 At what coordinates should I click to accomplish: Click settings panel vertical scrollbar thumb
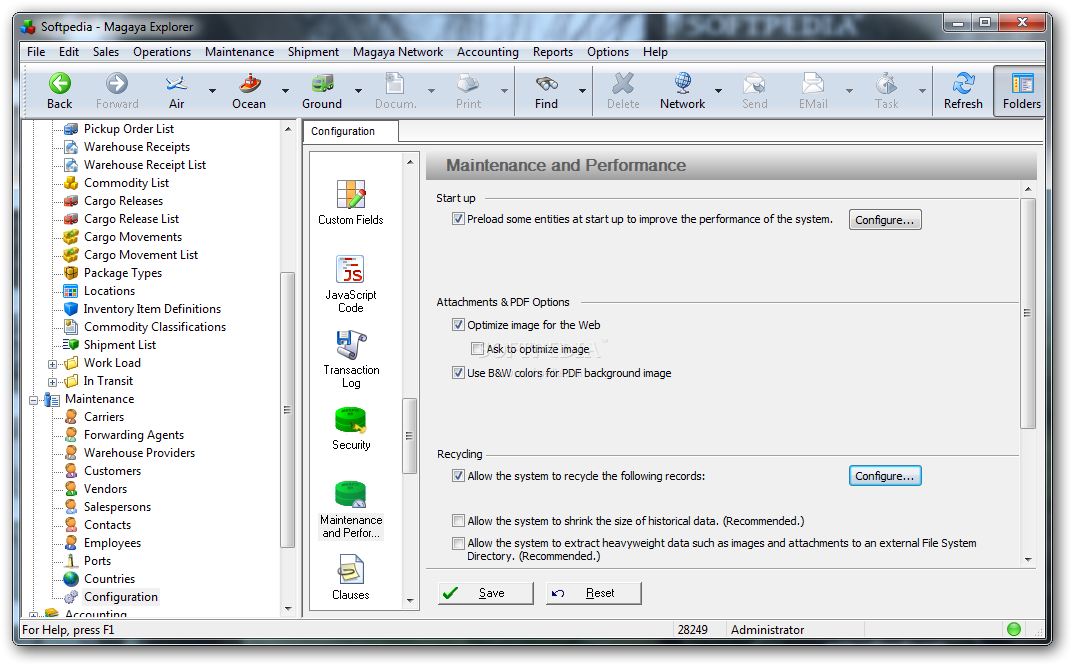[x=1027, y=313]
